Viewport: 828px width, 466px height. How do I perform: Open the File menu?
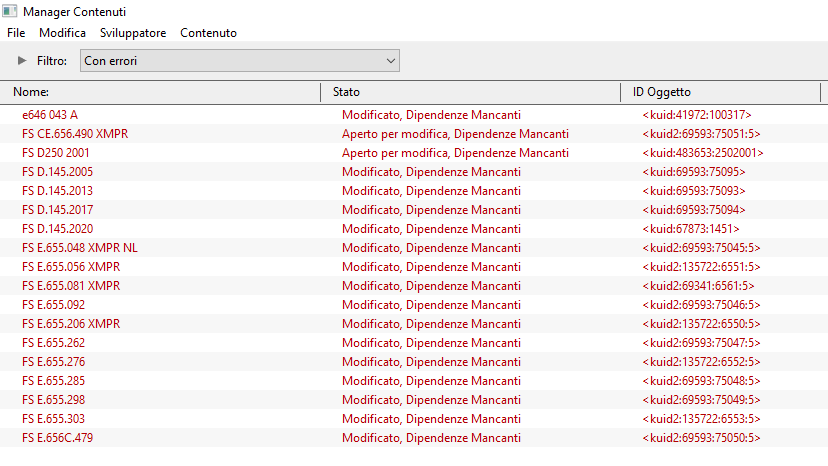[16, 33]
